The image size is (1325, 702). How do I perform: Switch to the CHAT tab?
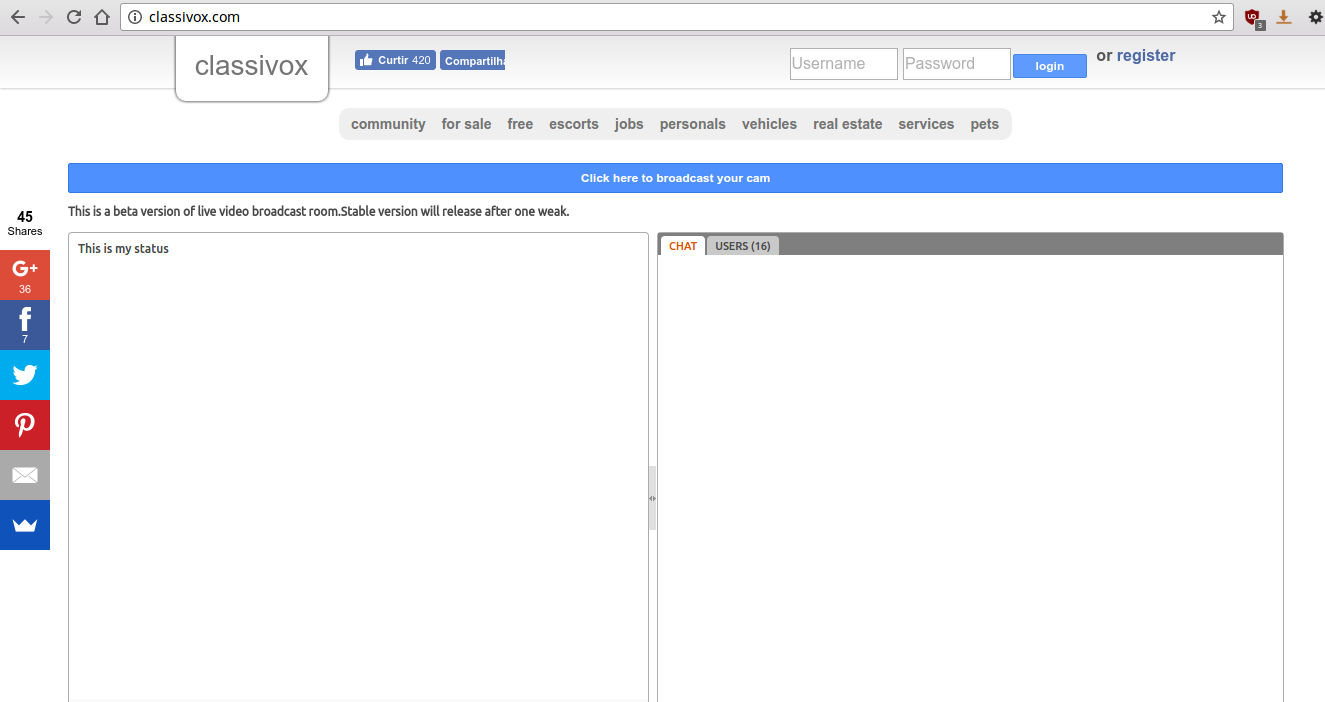point(683,246)
